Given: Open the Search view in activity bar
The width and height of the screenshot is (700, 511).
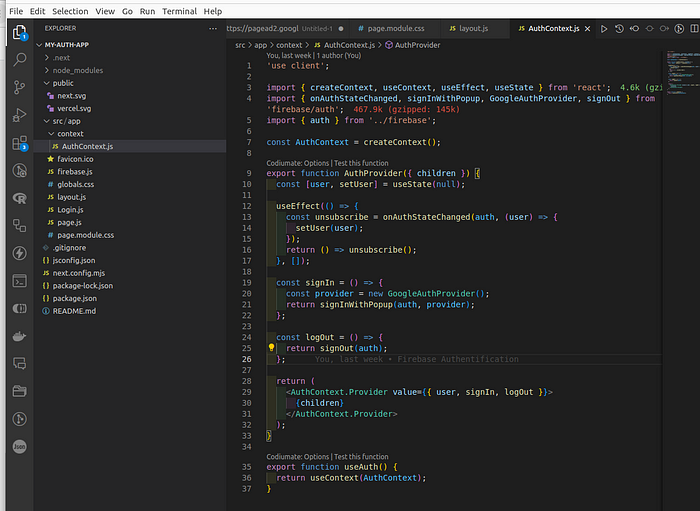Looking at the screenshot, I should point(20,59).
